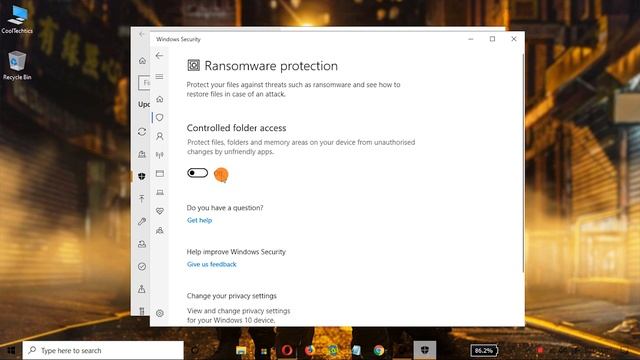Open Delivery Optimization in Settings window
This screenshot has width=640, height=360.
142,154
